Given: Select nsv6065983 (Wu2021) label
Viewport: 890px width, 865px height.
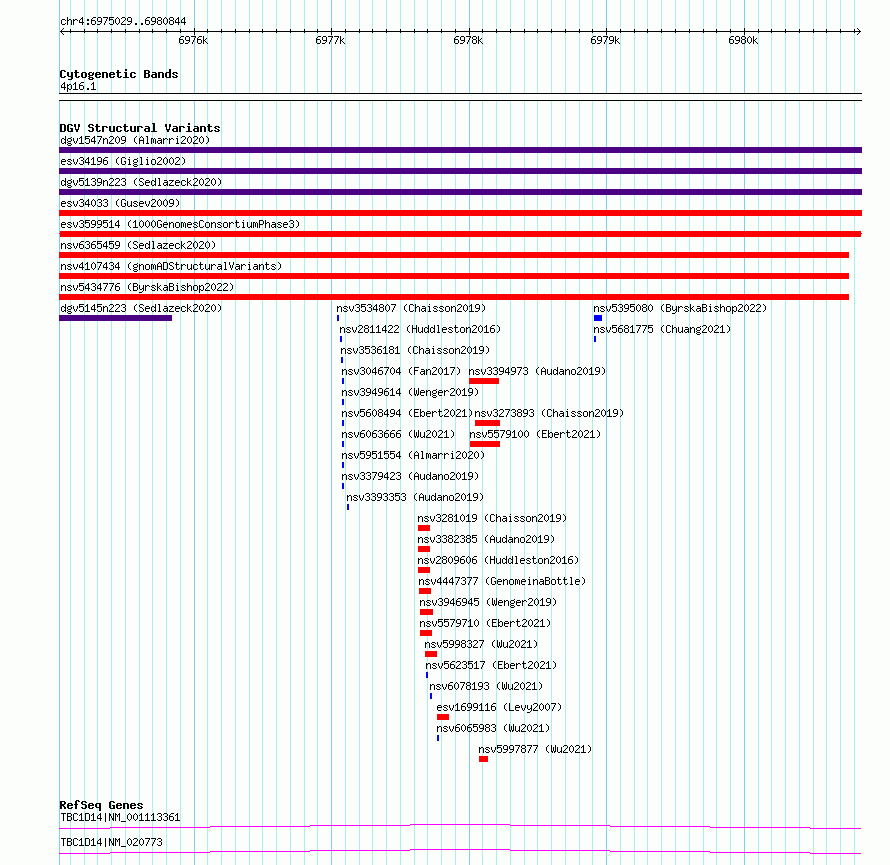Looking at the screenshot, I should pos(493,728).
